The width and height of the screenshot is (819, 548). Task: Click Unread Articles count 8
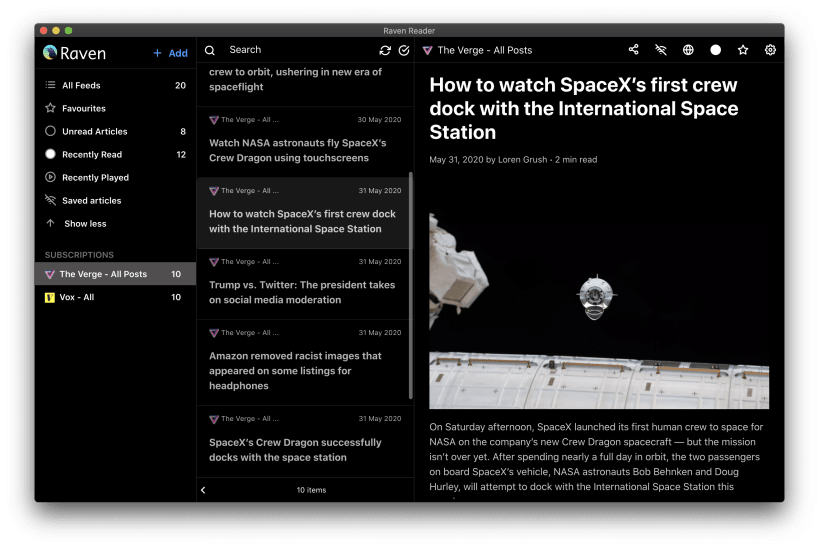point(183,132)
